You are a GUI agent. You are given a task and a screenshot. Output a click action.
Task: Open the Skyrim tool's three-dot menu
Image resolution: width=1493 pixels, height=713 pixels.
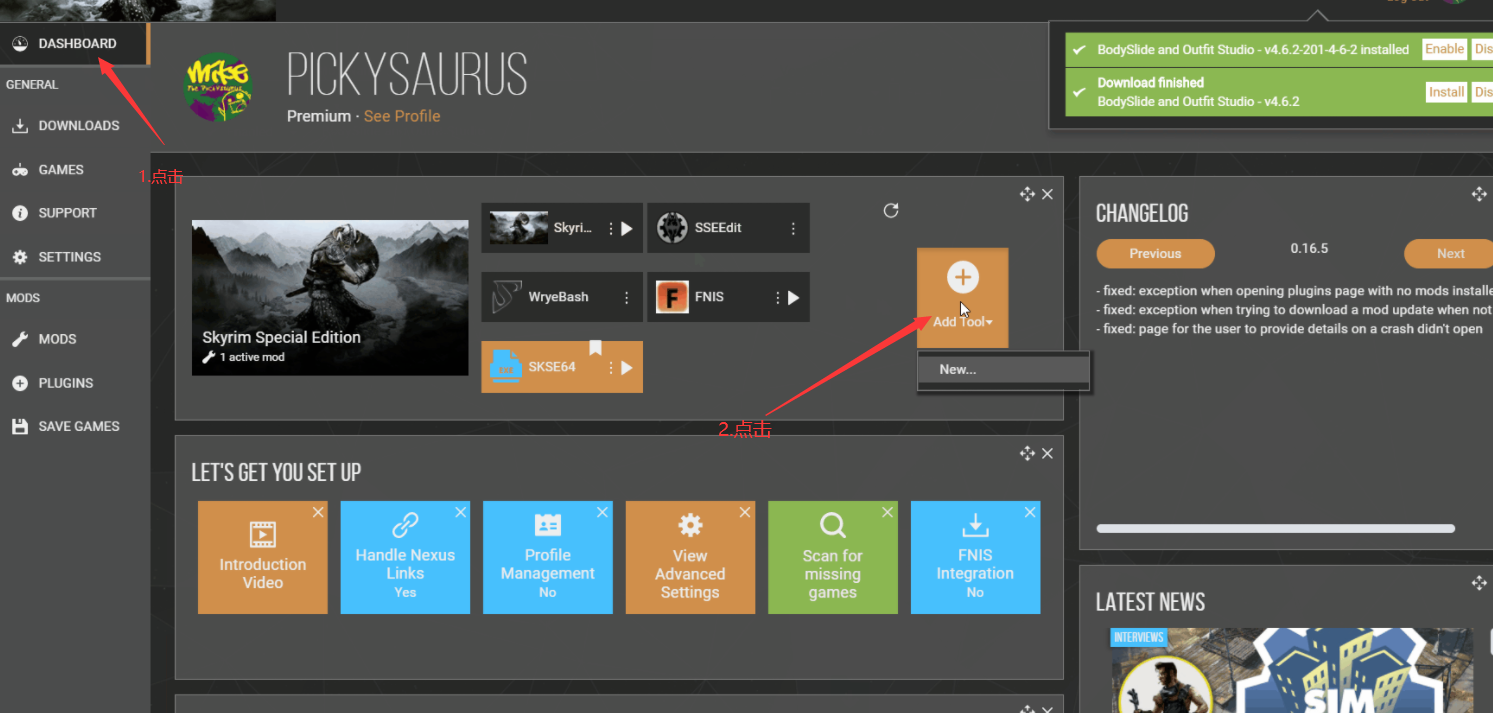[611, 229]
